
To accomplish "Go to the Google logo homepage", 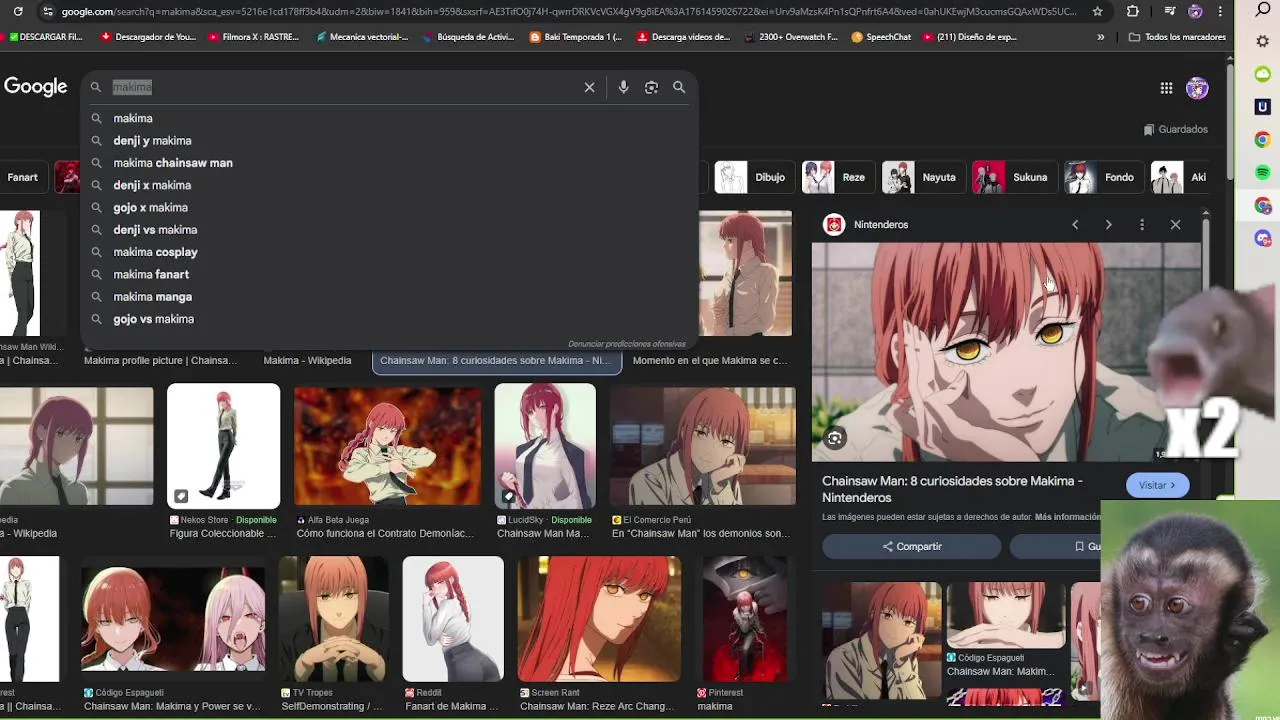I will pyautogui.click(x=35, y=87).
